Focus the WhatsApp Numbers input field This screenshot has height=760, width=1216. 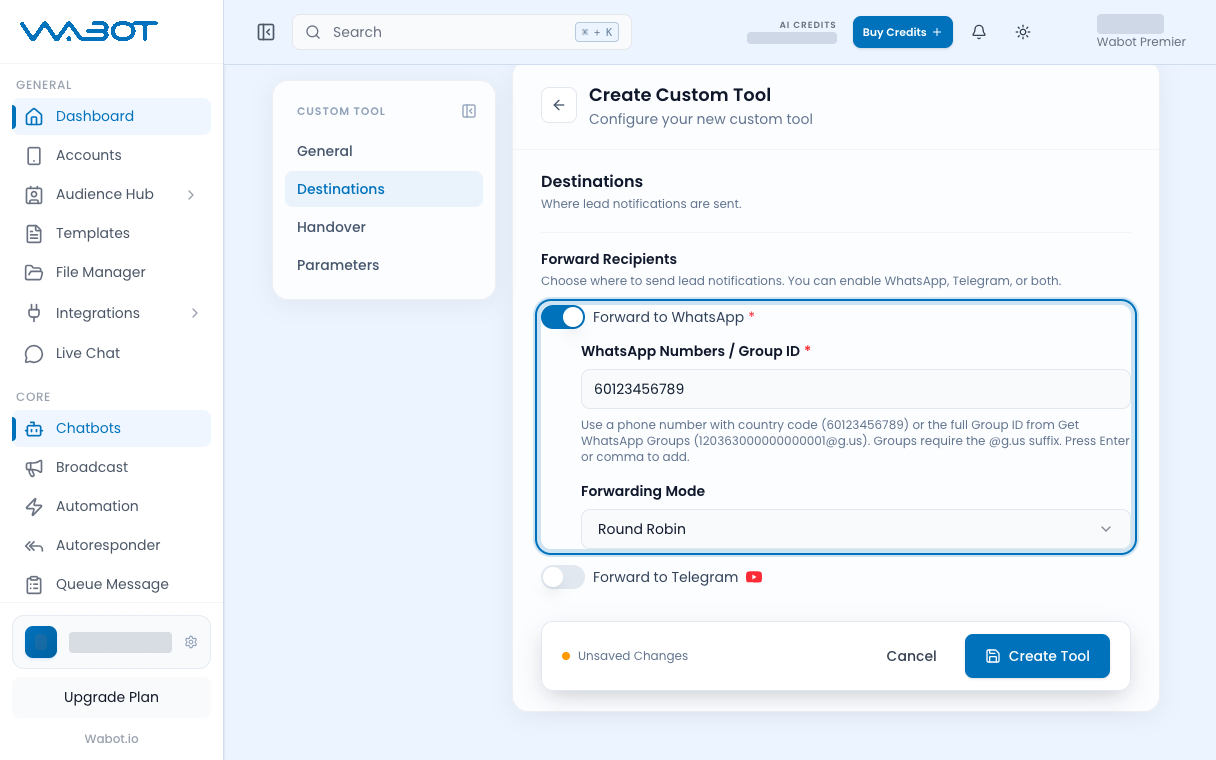click(x=856, y=389)
